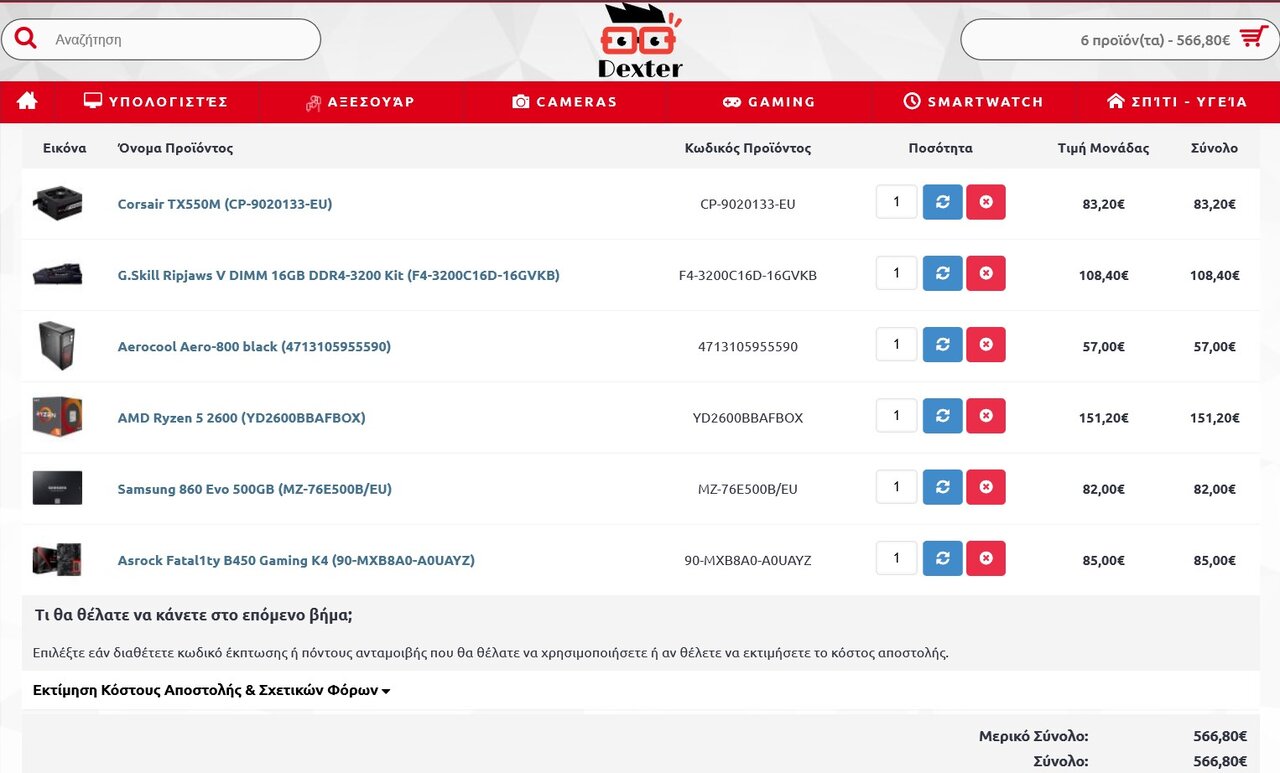Edit quantity field for Aerocool Aero-800
This screenshot has width=1280, height=773.
897,344
